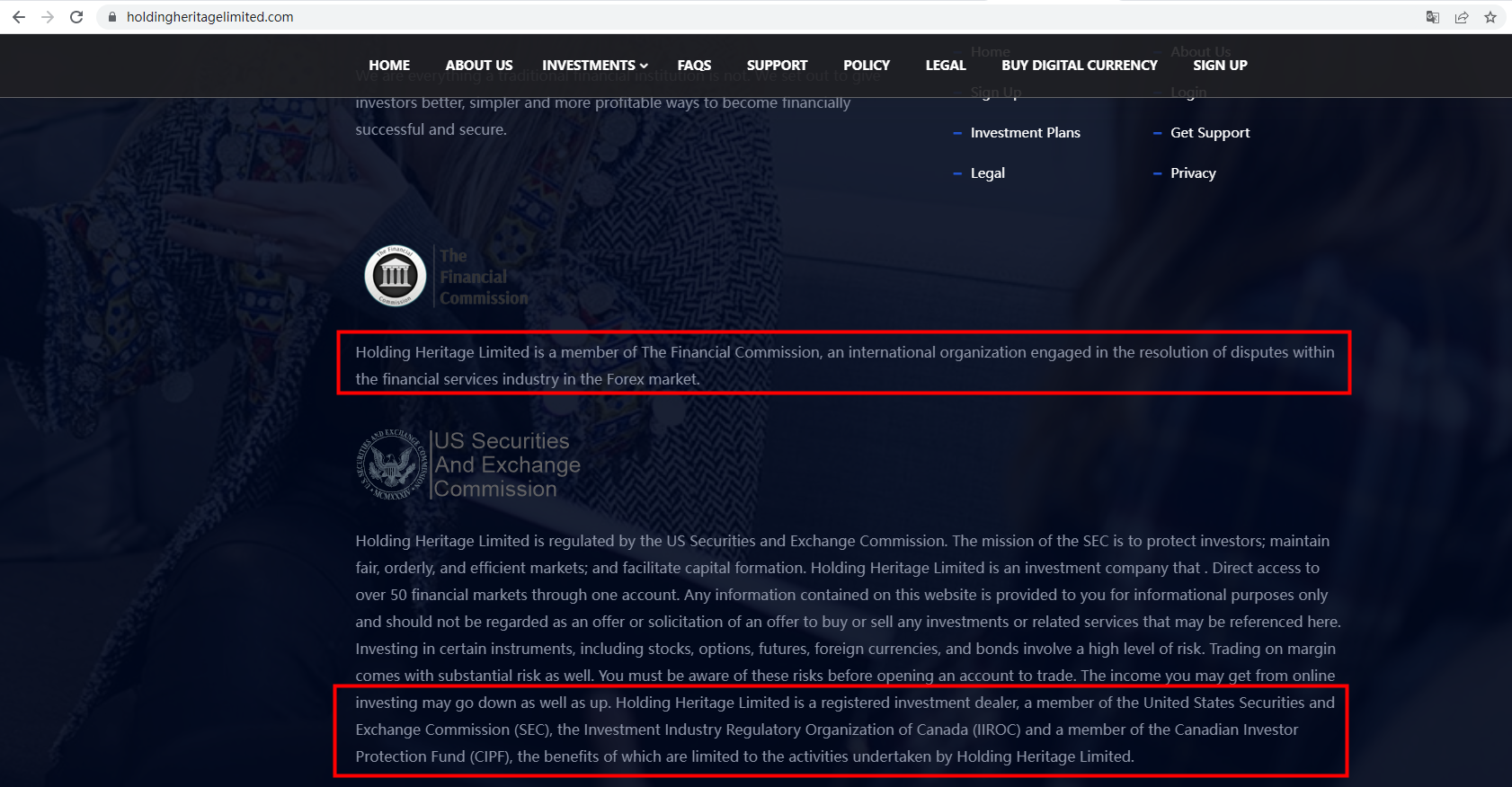
Task: Click the padlock site security icon
Action: tap(112, 17)
